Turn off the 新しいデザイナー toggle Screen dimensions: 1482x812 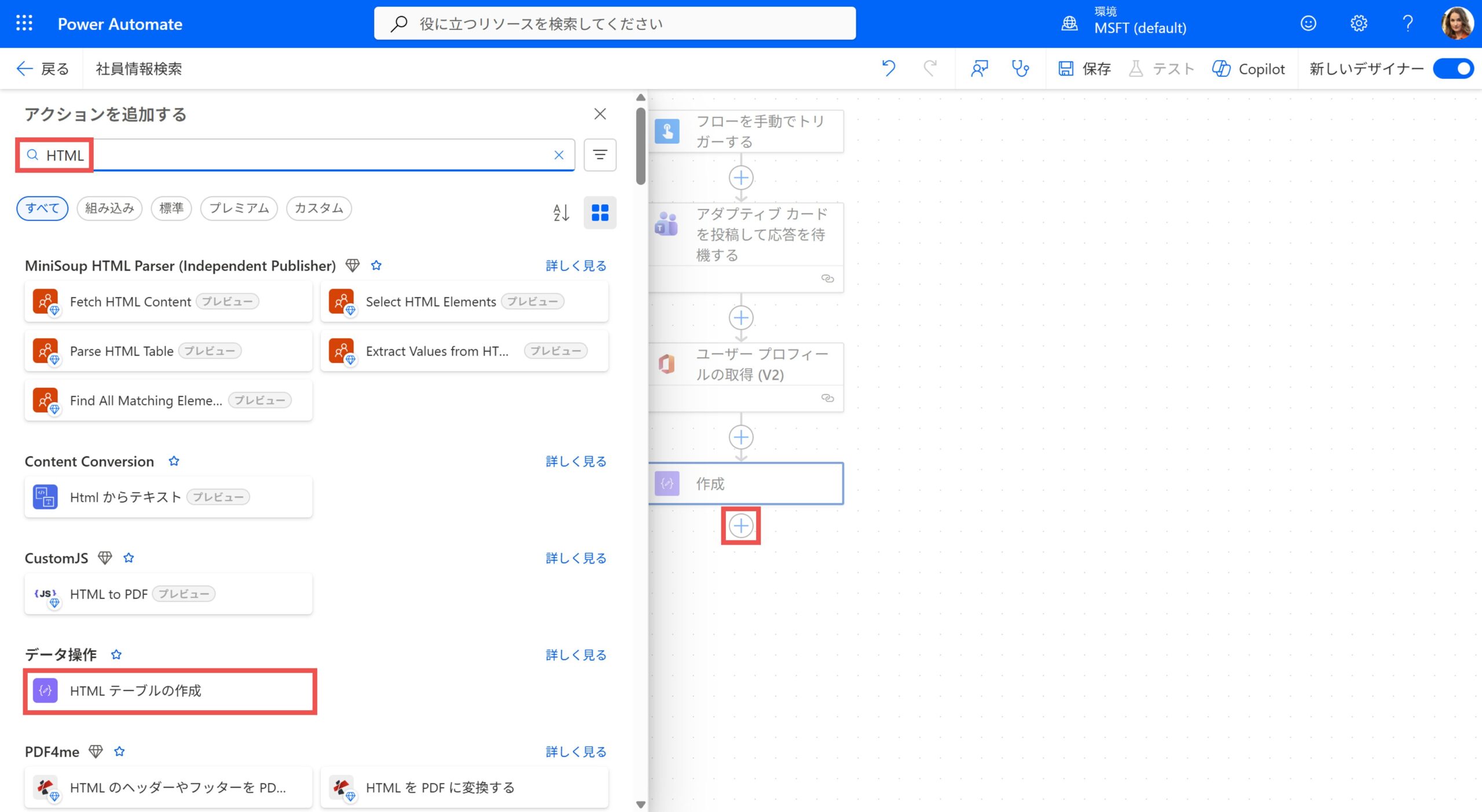pos(1453,68)
